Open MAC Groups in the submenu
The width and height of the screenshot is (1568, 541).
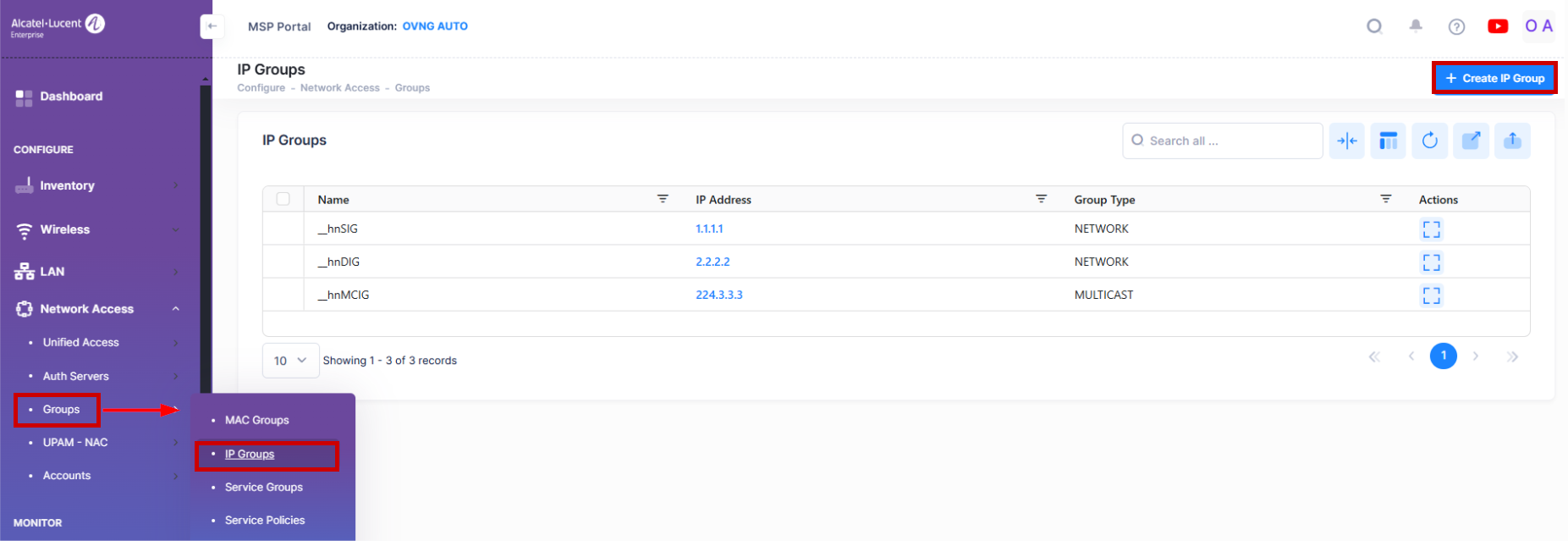(256, 420)
